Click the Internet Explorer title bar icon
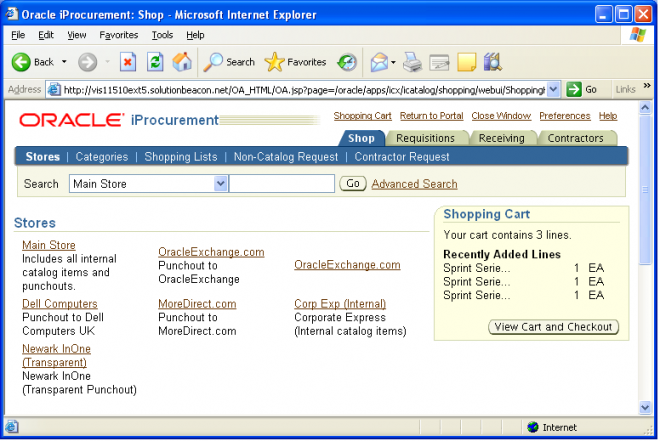 11,14
